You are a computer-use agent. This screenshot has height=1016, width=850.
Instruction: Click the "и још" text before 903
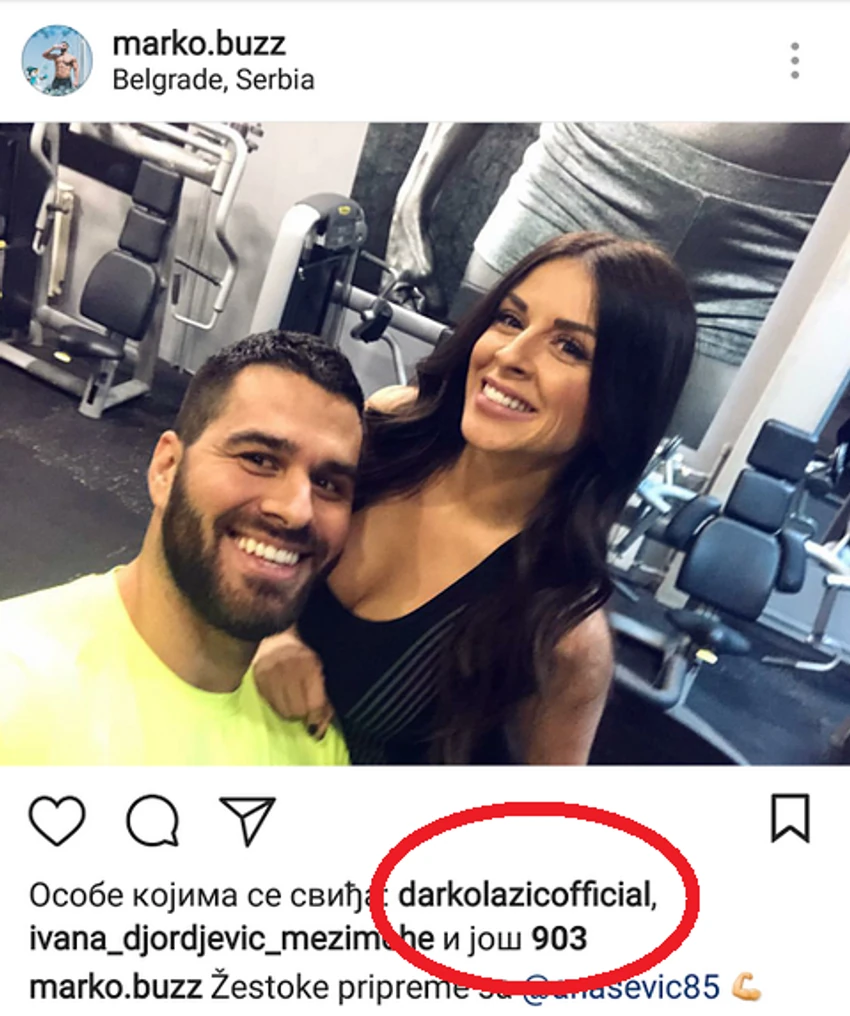coord(482,940)
